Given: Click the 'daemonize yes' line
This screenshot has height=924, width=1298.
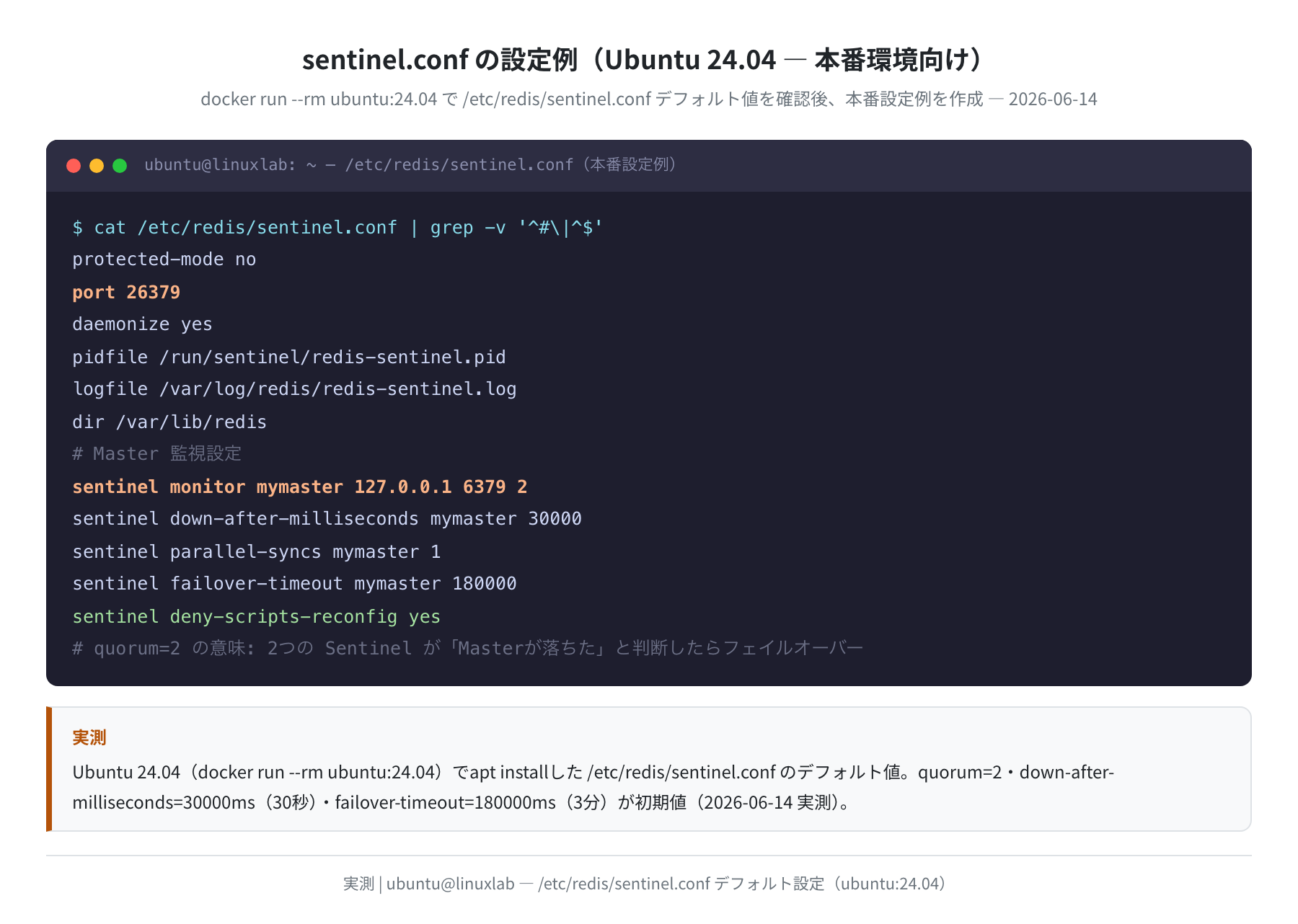Looking at the screenshot, I should click(x=142, y=324).
